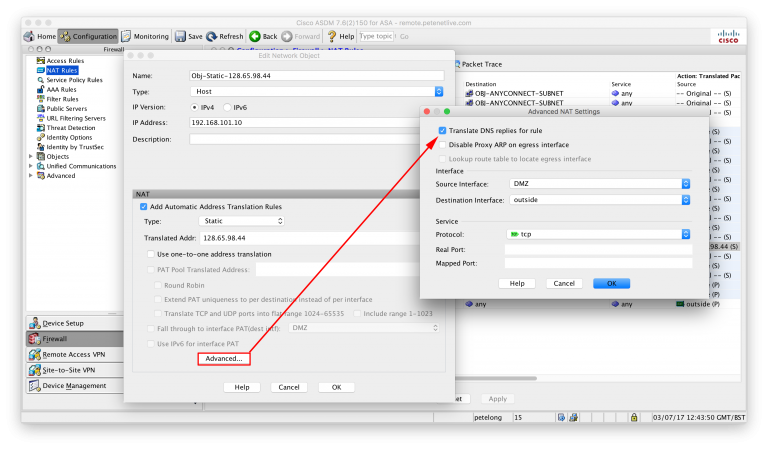Select the IPv4 radio button

coord(194,107)
